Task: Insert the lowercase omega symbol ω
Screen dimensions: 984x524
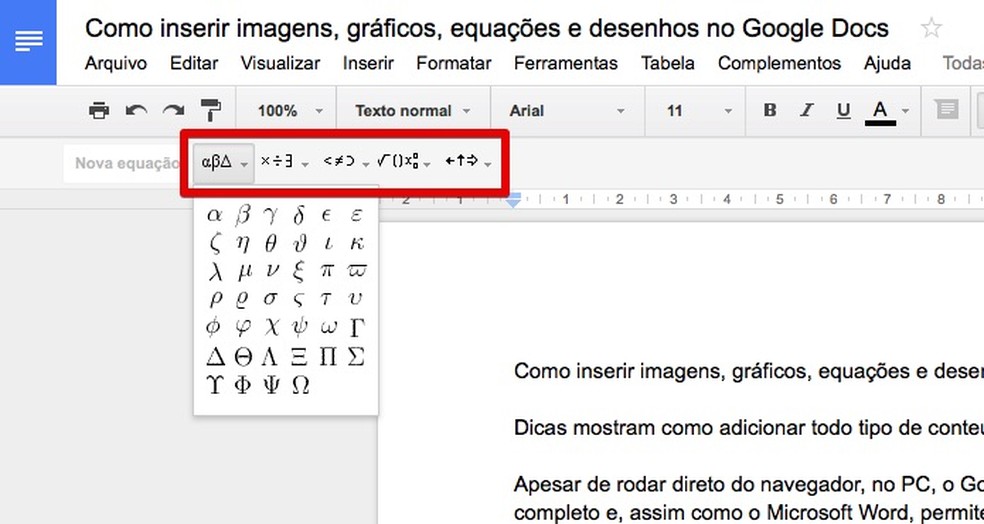Action: point(328,328)
